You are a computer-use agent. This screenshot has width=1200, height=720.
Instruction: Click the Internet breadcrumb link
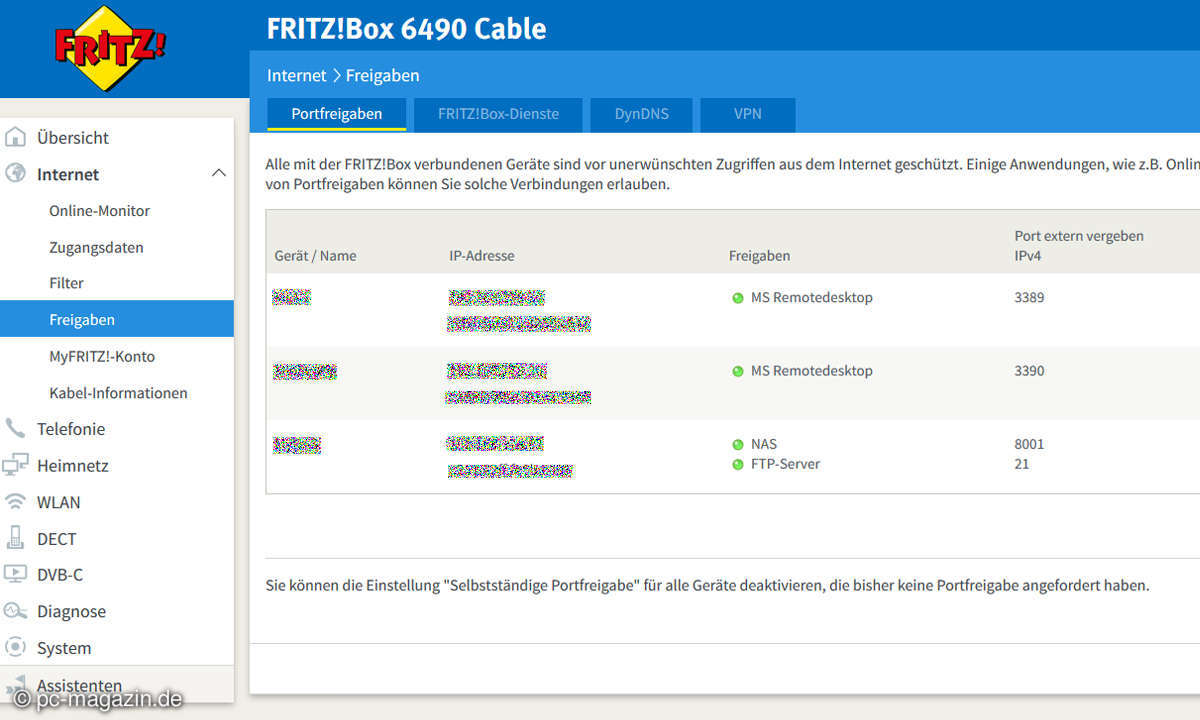[296, 75]
